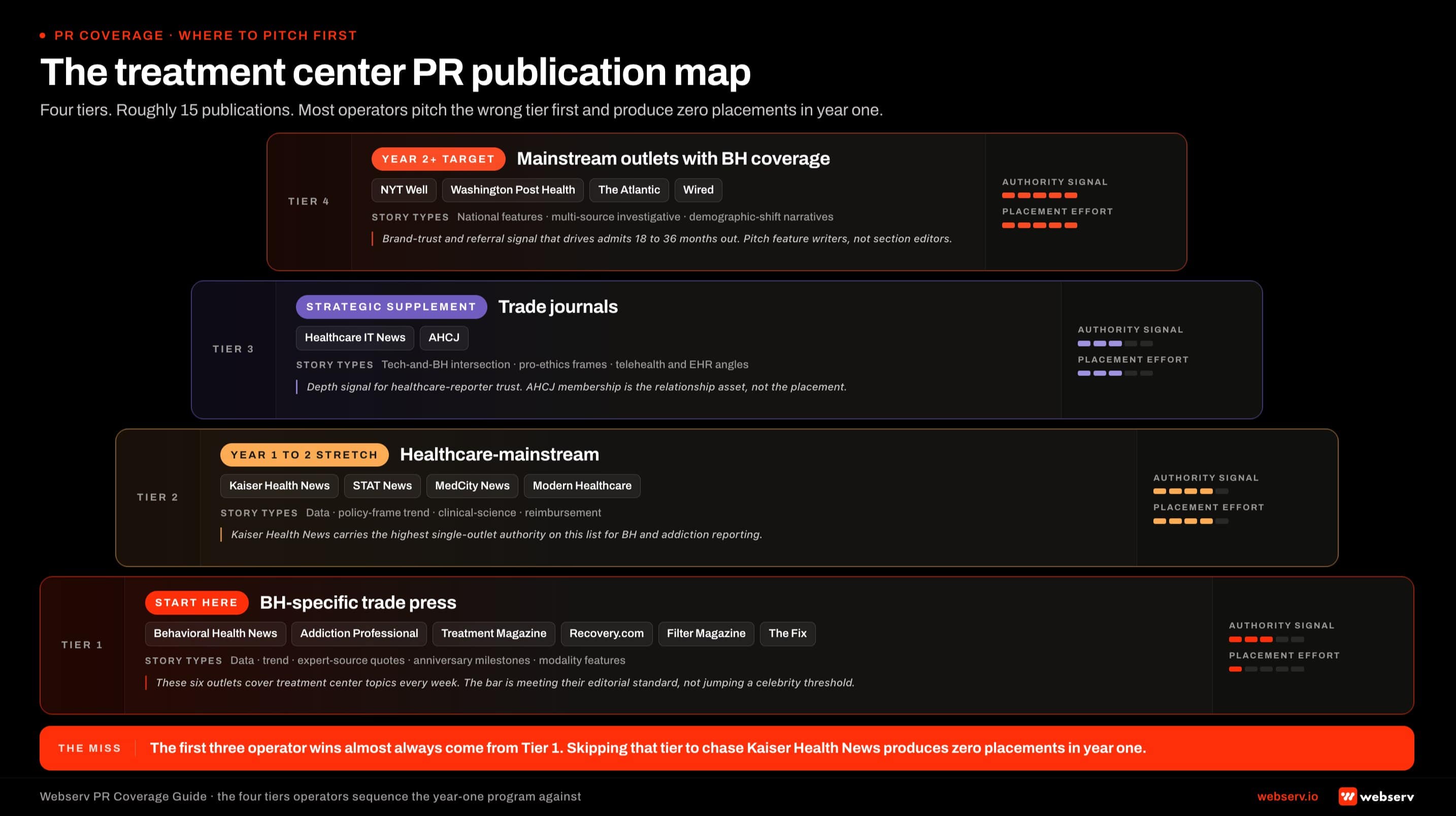The width and height of the screenshot is (1456, 816).
Task: Click note 'Kaiser Health News carries the highest'
Action: click(497, 534)
